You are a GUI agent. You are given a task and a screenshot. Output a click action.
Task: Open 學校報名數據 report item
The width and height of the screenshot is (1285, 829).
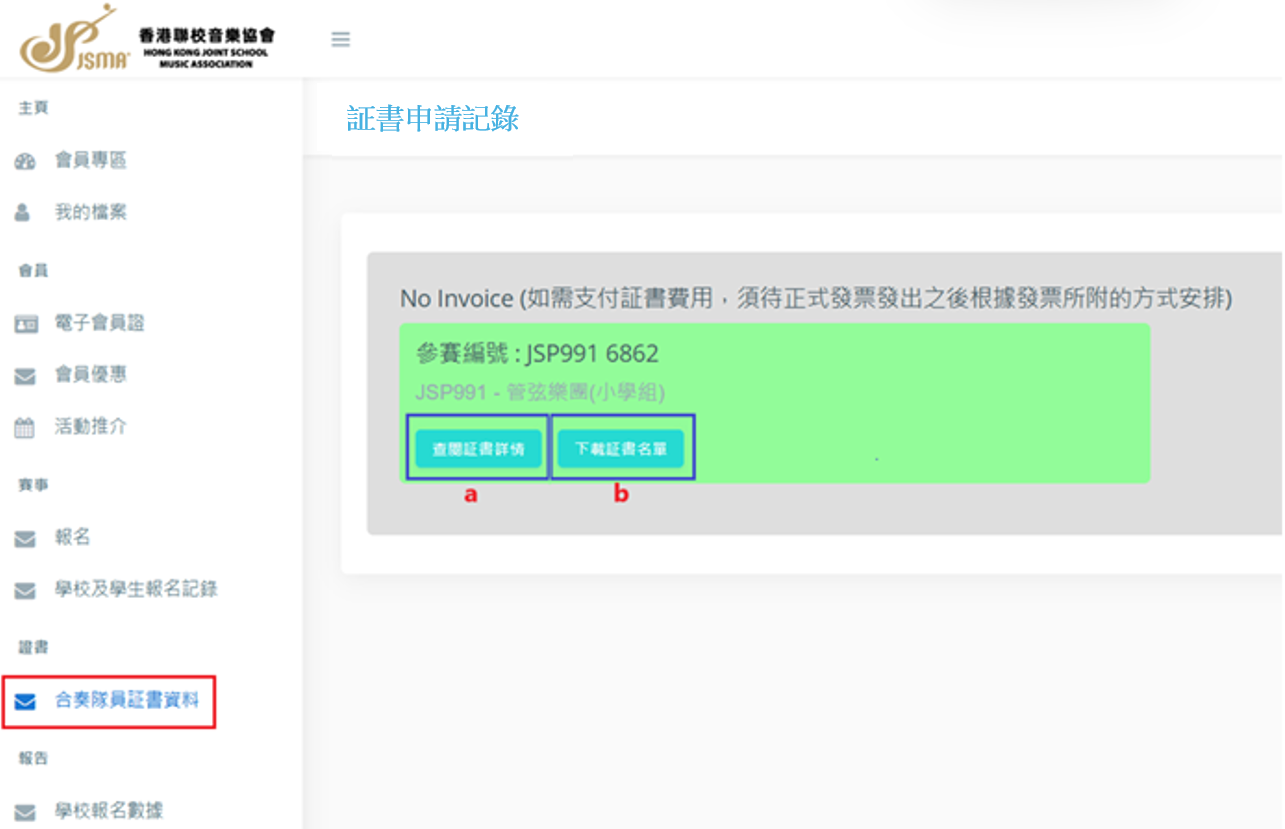109,812
